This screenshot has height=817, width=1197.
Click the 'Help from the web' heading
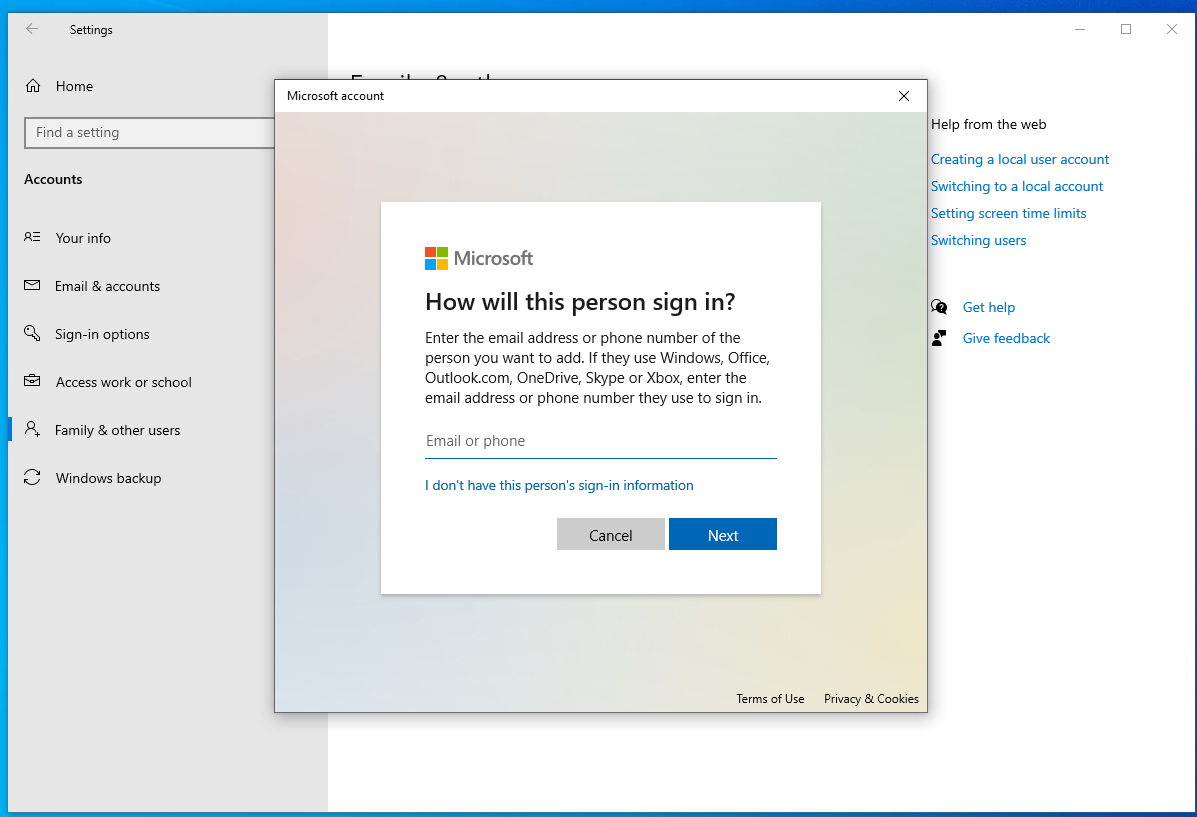[x=989, y=124]
